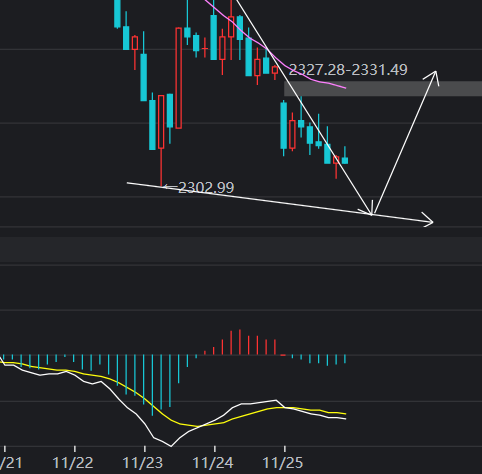482x474 pixels.
Task: Select the 11/25 date axis label
Action: 283,463
